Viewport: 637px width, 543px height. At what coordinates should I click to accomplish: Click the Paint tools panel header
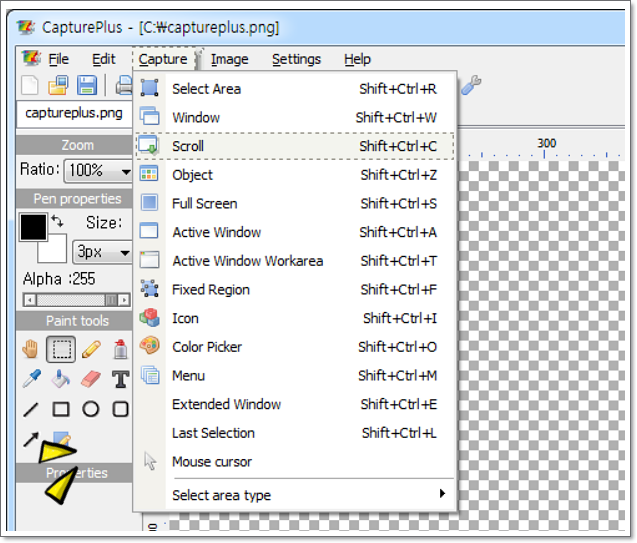click(75, 321)
